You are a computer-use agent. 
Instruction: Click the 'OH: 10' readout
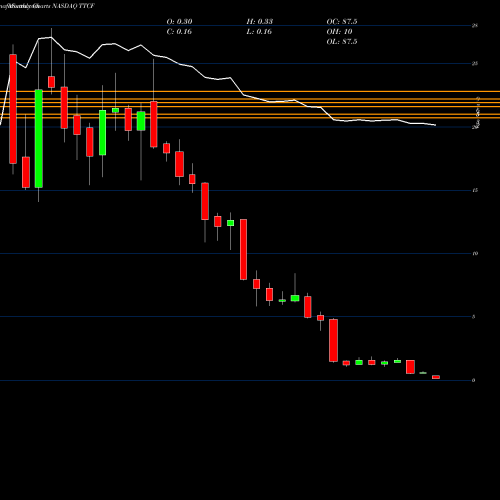pos(339,32)
